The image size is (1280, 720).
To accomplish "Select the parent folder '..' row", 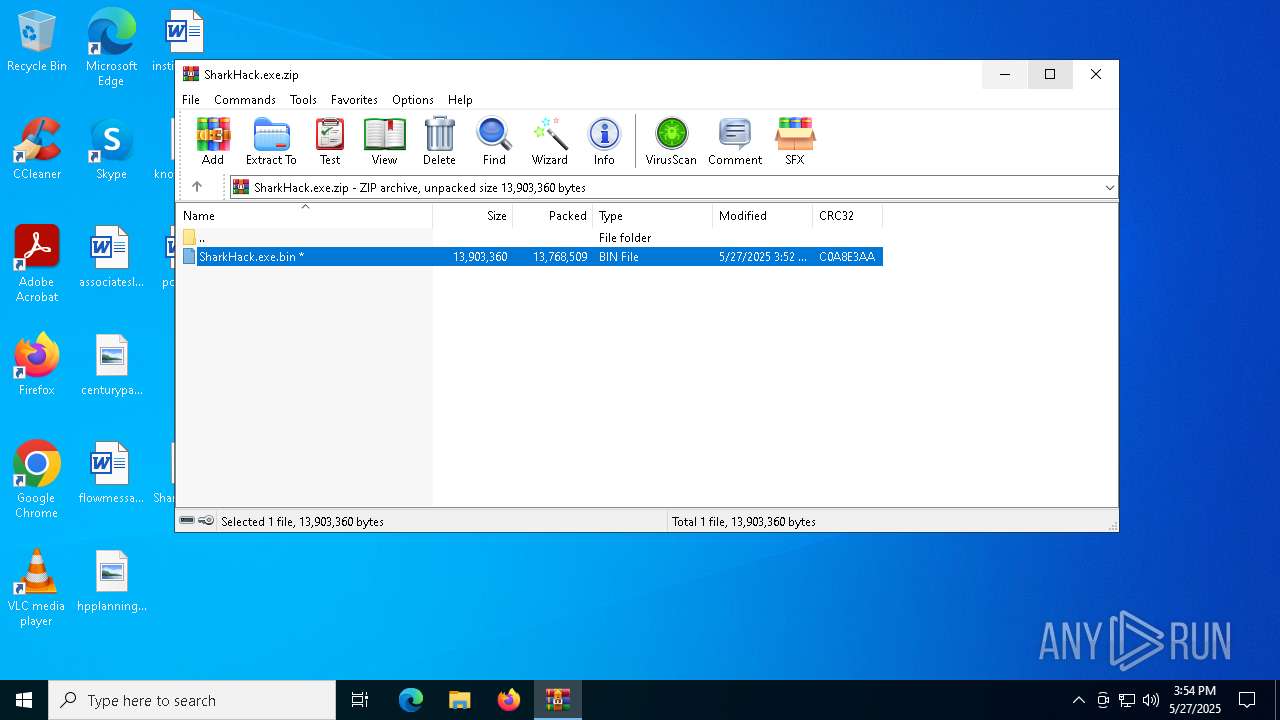I will 530,238.
